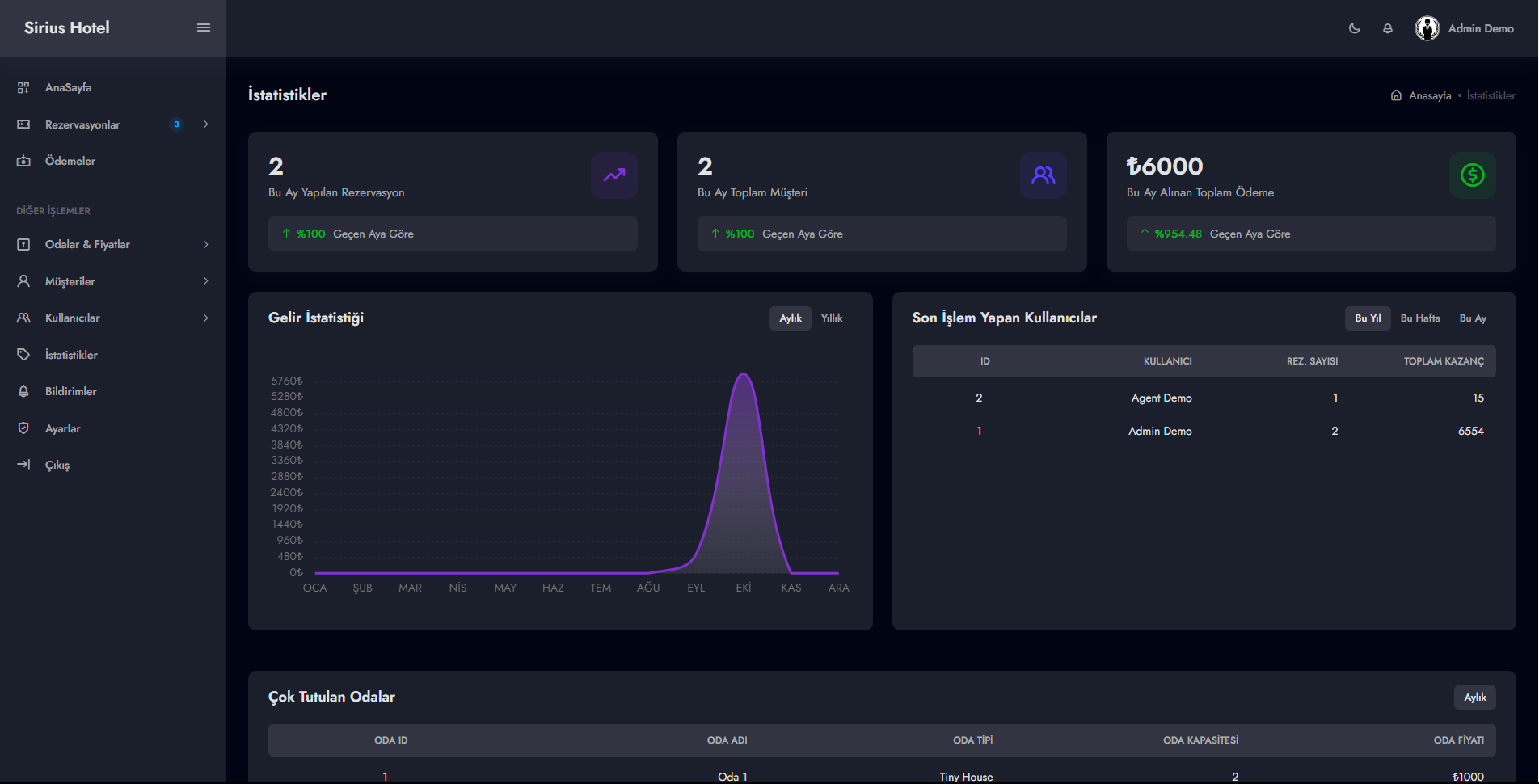Click the Bildirimler bell icon in sidebar
The width and height of the screenshot is (1539, 784).
pyautogui.click(x=23, y=391)
